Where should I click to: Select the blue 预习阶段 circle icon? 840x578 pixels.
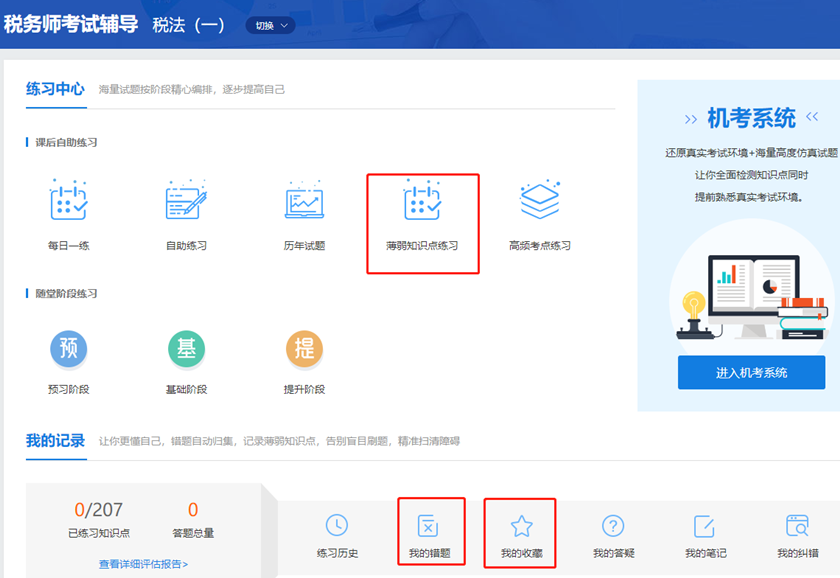tap(68, 348)
